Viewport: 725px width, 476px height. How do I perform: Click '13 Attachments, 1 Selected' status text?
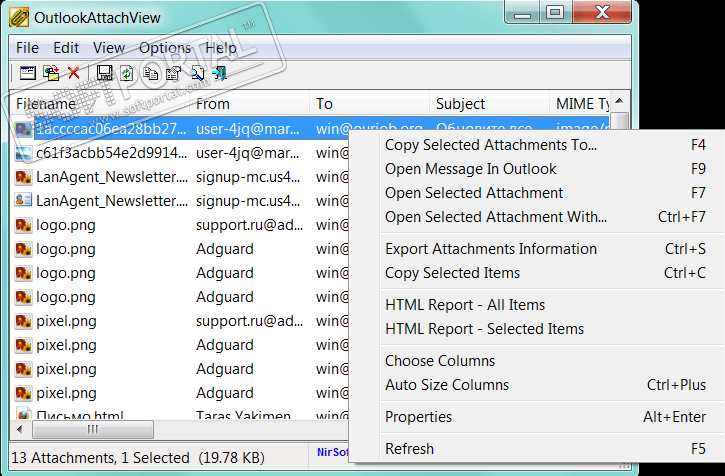click(x=100, y=457)
